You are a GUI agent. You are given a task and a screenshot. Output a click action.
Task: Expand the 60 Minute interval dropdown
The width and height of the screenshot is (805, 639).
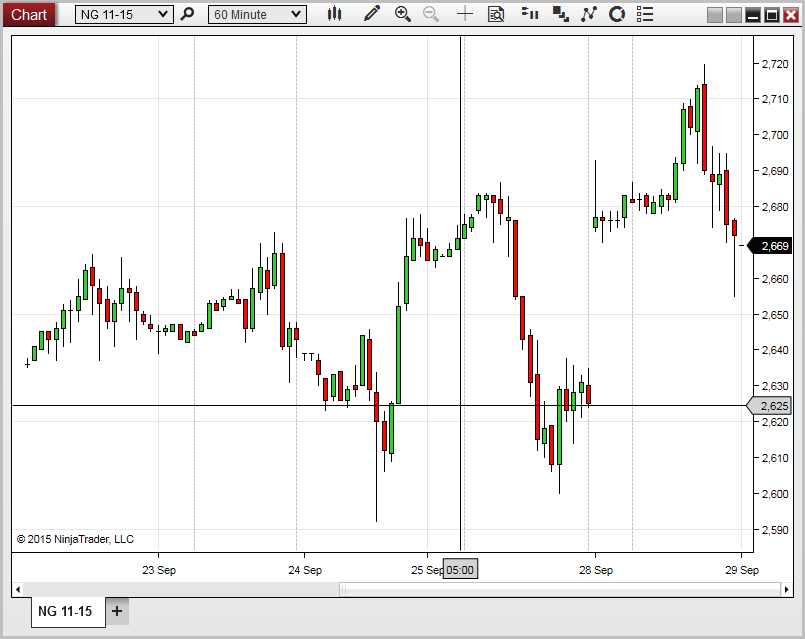click(257, 14)
